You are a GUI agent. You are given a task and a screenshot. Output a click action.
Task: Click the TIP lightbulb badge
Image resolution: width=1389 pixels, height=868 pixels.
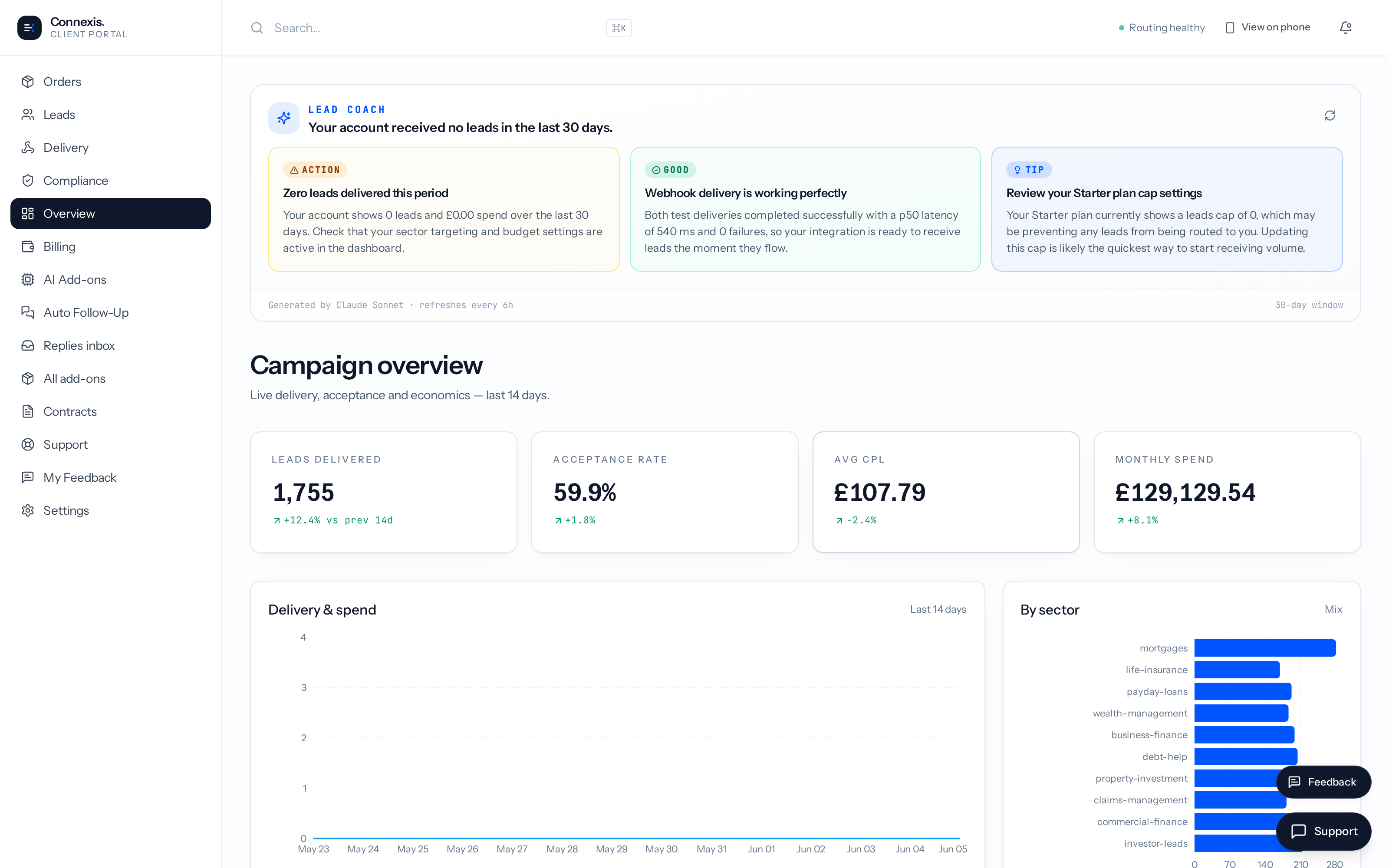pos(1029,170)
